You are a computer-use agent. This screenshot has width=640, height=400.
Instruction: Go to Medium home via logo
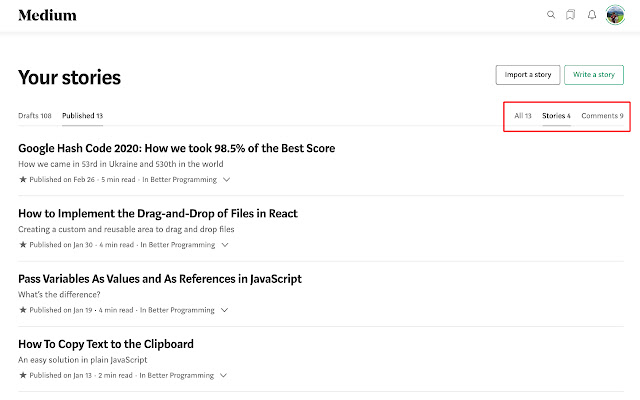tap(47, 15)
